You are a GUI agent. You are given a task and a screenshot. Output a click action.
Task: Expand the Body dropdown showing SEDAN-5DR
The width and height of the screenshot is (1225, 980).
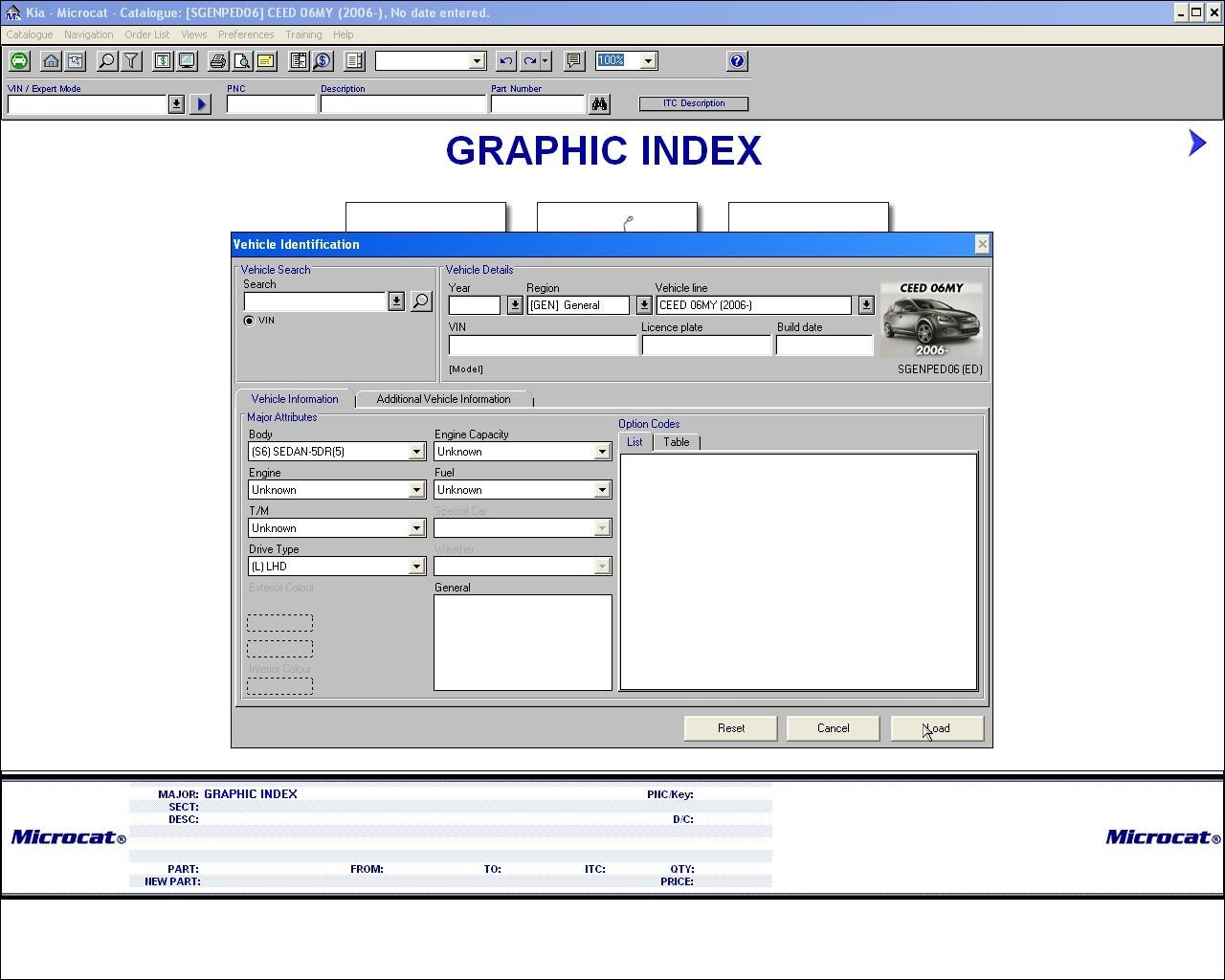click(x=416, y=452)
